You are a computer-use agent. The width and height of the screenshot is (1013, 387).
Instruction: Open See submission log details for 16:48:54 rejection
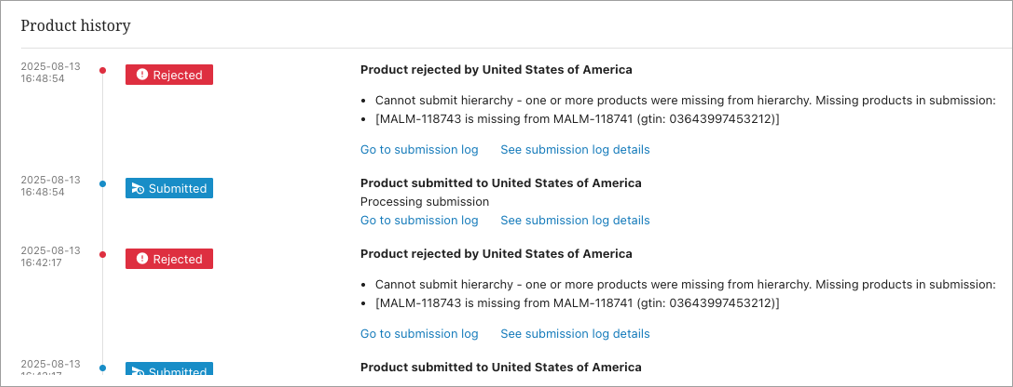(575, 150)
